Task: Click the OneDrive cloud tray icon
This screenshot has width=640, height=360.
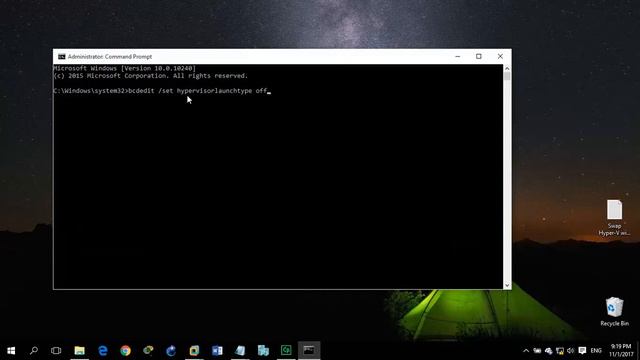Action: [549, 351]
